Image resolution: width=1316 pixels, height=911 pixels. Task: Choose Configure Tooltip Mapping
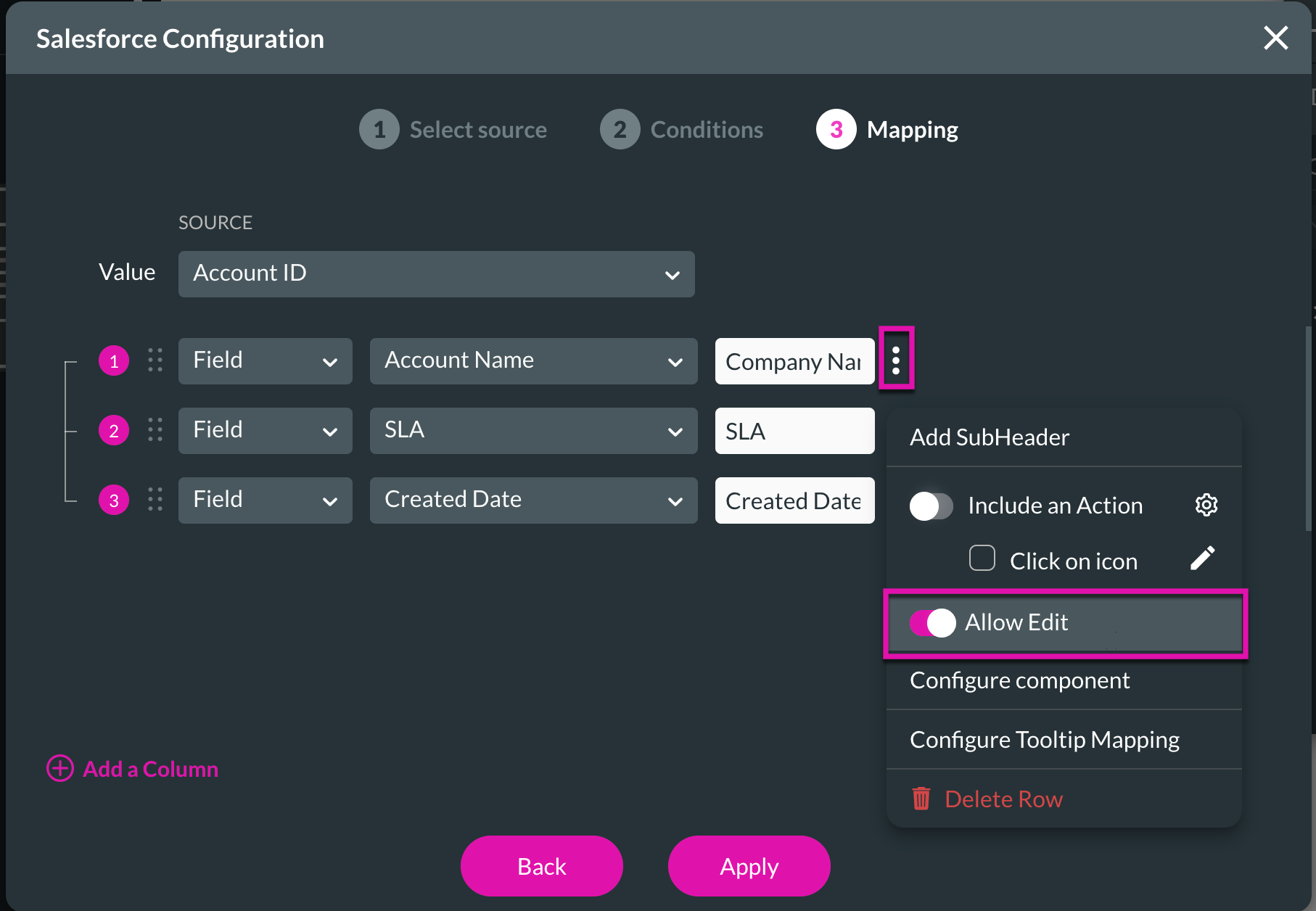pyautogui.click(x=1045, y=740)
